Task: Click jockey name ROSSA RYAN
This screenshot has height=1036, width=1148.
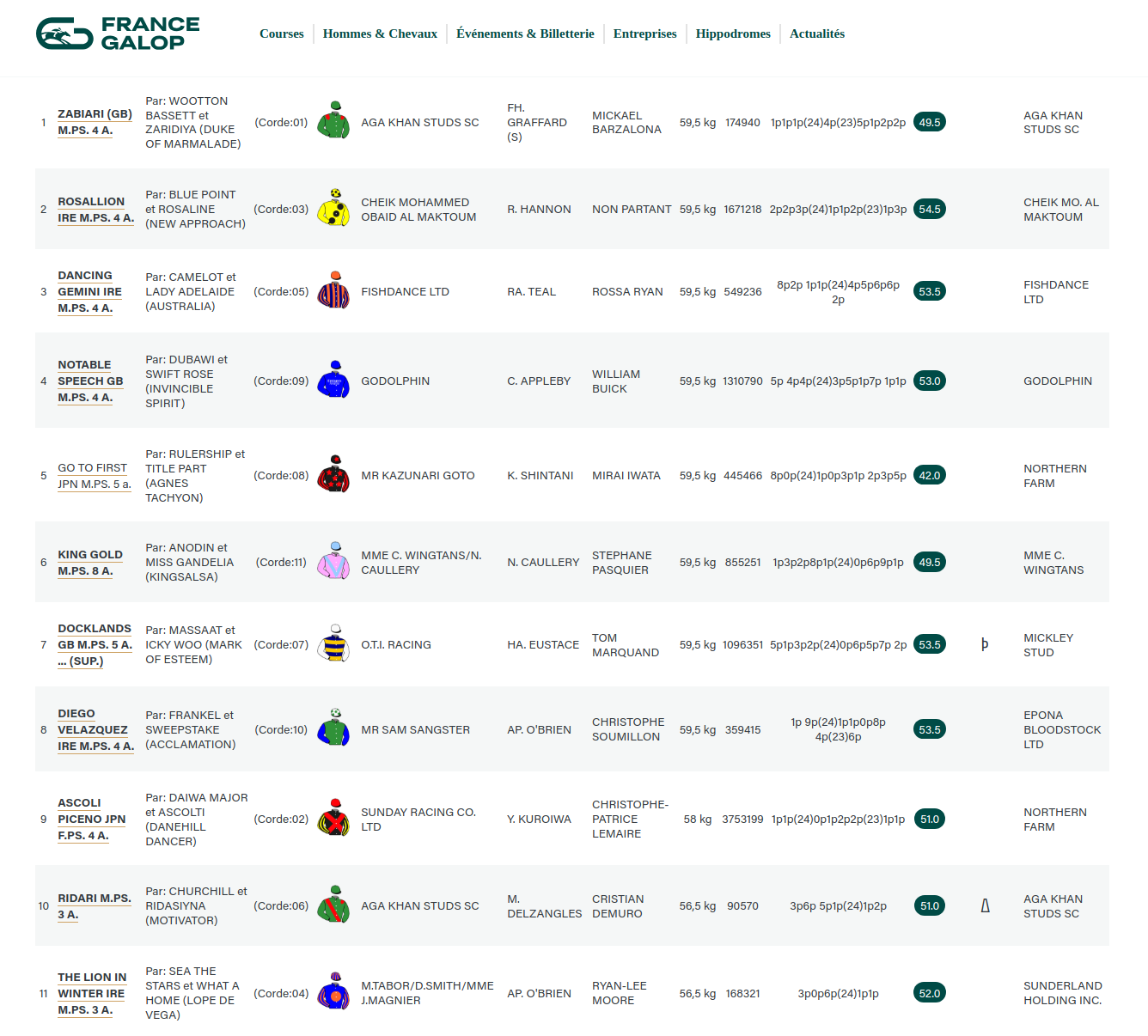Action: point(627,291)
